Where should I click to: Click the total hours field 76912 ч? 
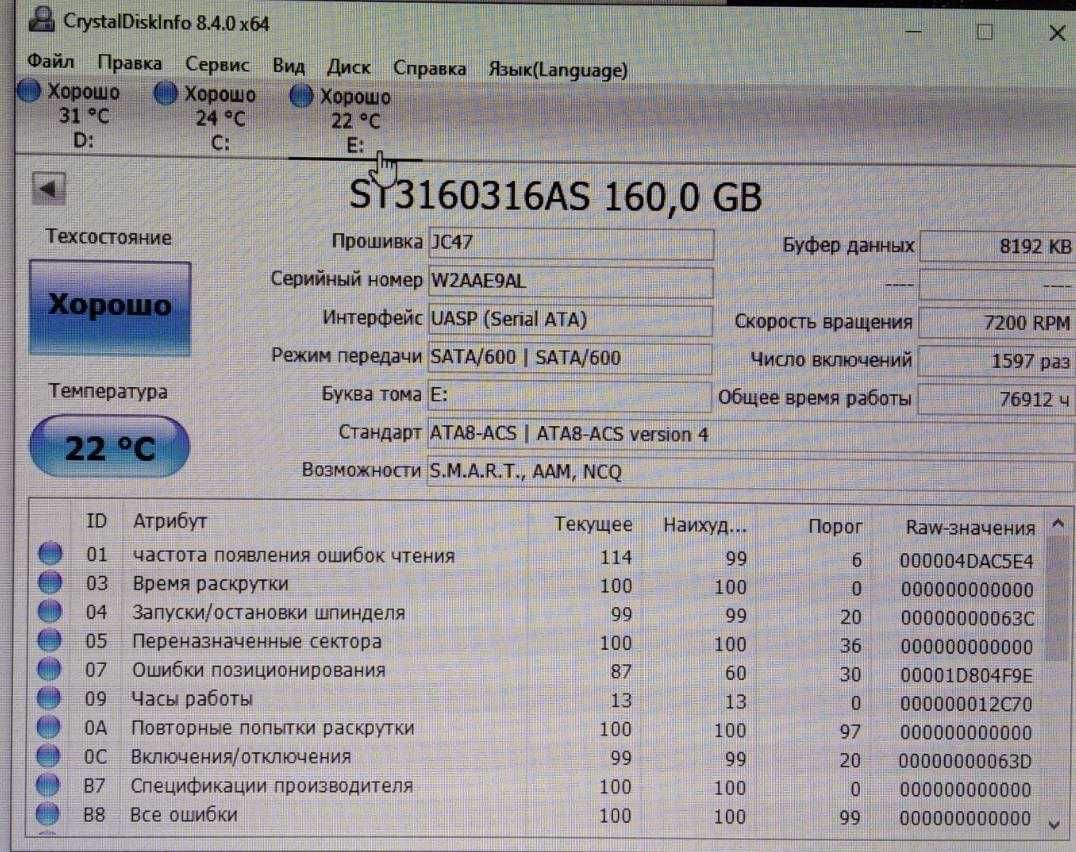point(996,399)
